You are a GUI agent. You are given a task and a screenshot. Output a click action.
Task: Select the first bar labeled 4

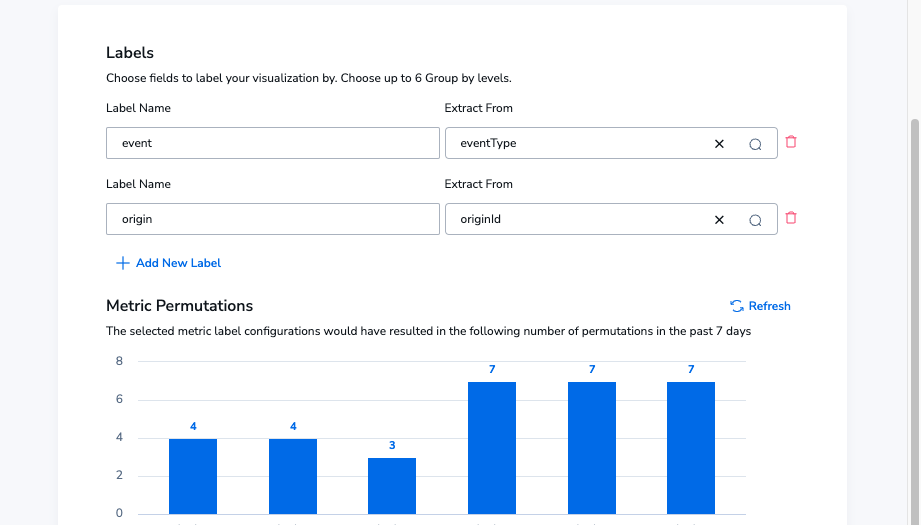pos(193,476)
